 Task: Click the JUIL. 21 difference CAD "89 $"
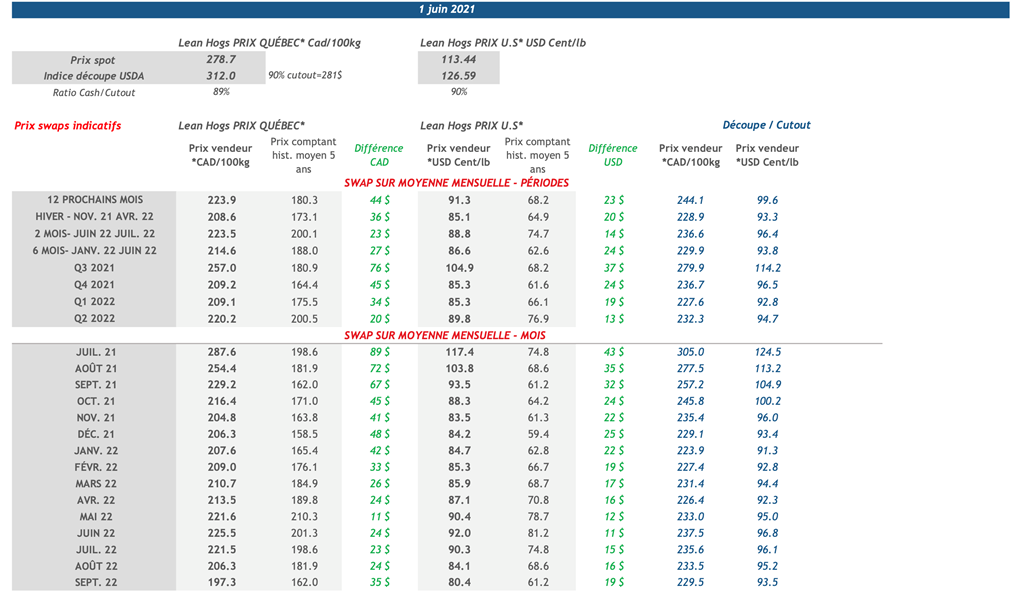(379, 352)
